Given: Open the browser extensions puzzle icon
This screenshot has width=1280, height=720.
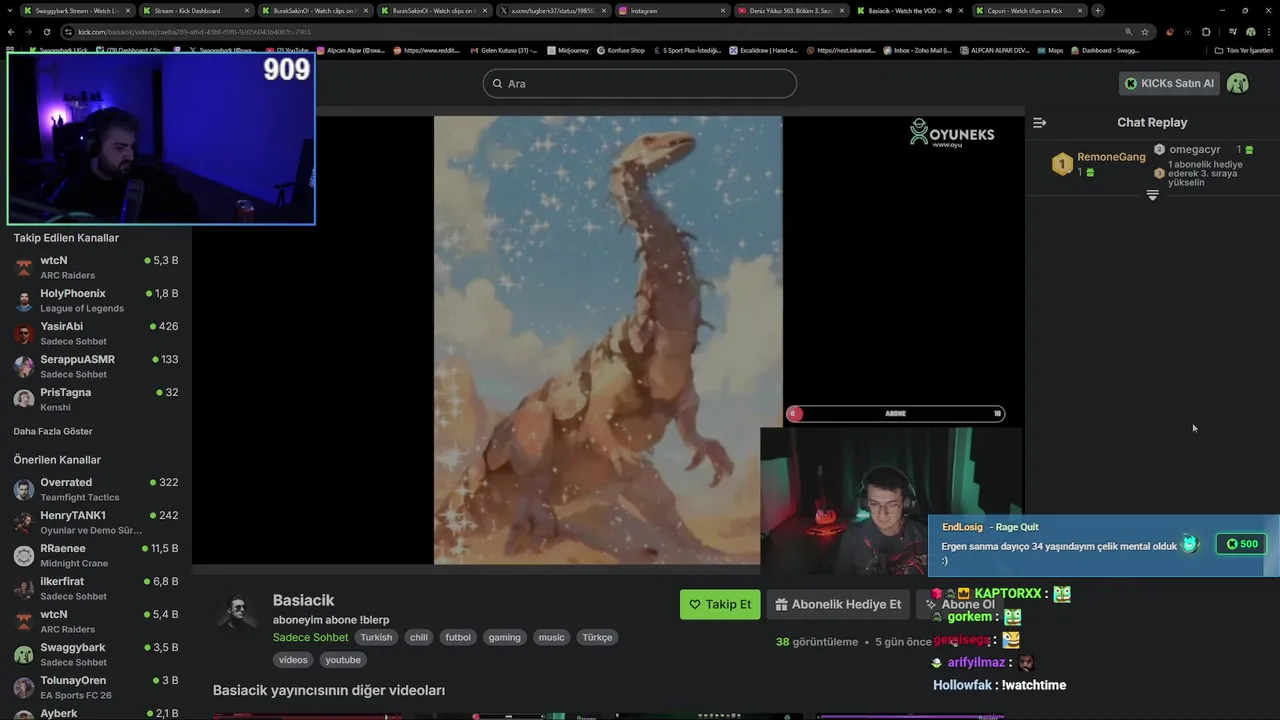Looking at the screenshot, I should [1206, 32].
